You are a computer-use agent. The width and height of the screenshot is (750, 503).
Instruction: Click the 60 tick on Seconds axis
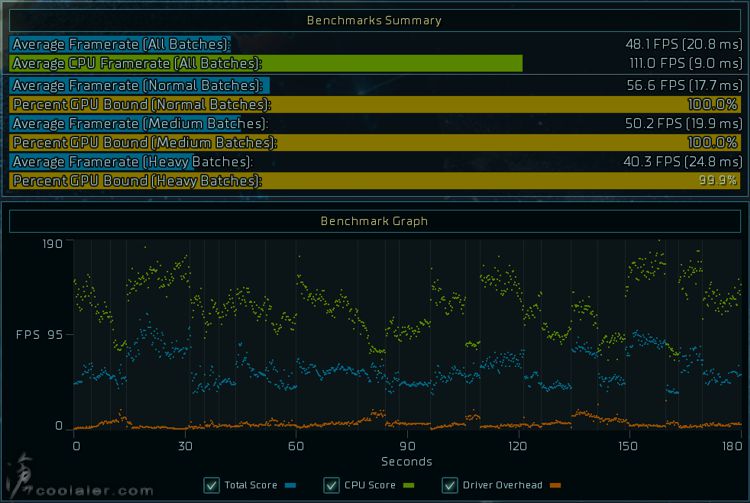[x=296, y=446]
